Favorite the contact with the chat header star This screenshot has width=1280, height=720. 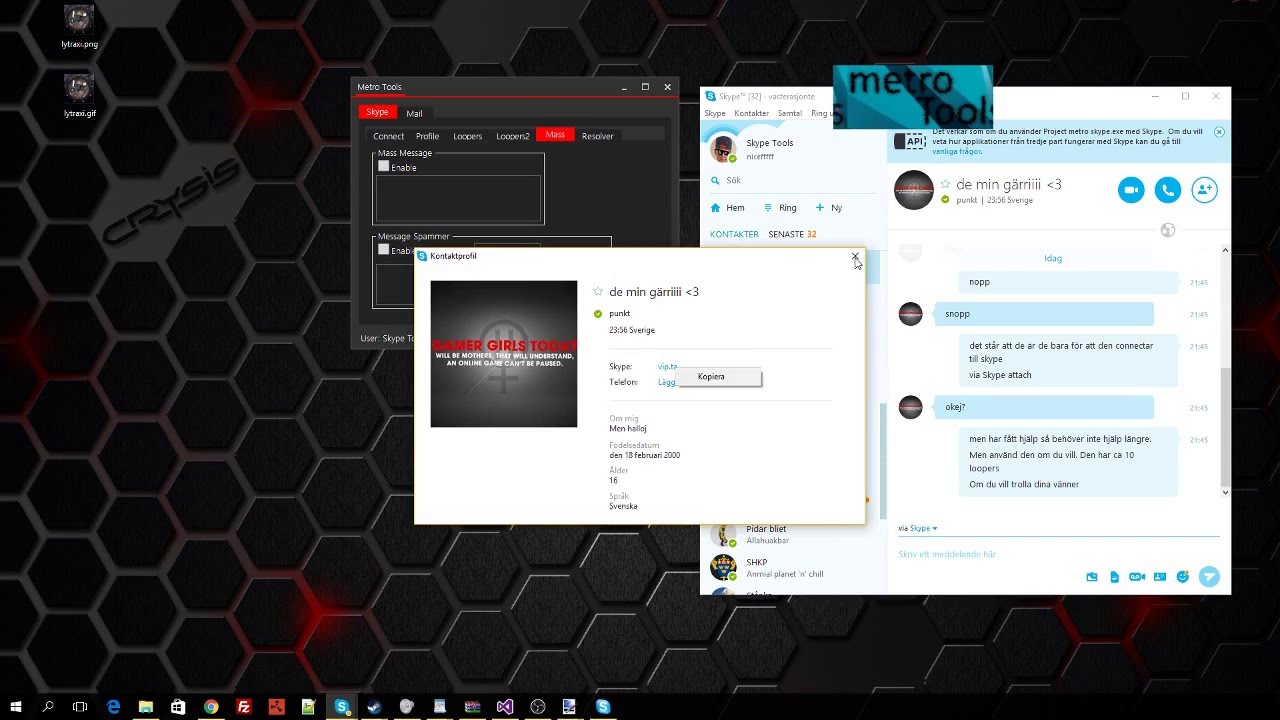coord(945,184)
